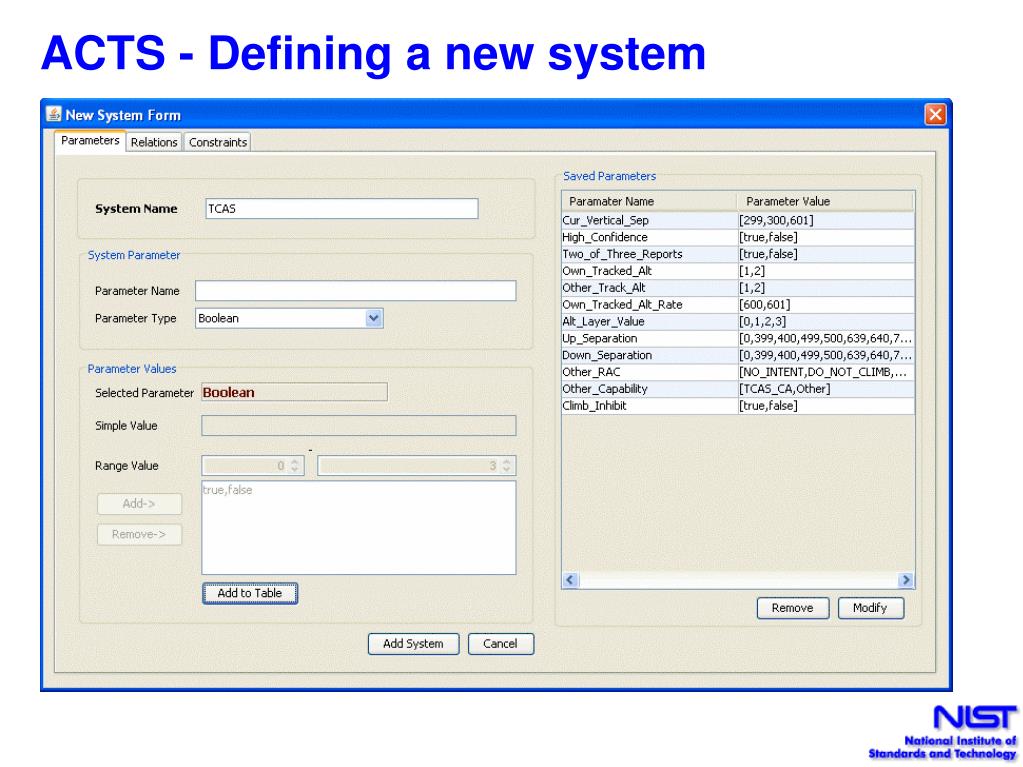Remove the selected saved parameter

click(793, 608)
